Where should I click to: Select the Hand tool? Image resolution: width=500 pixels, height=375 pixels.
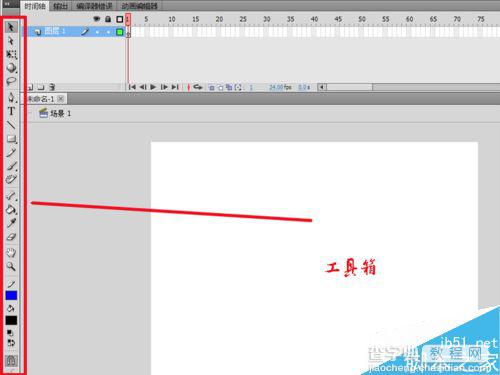[x=11, y=253]
